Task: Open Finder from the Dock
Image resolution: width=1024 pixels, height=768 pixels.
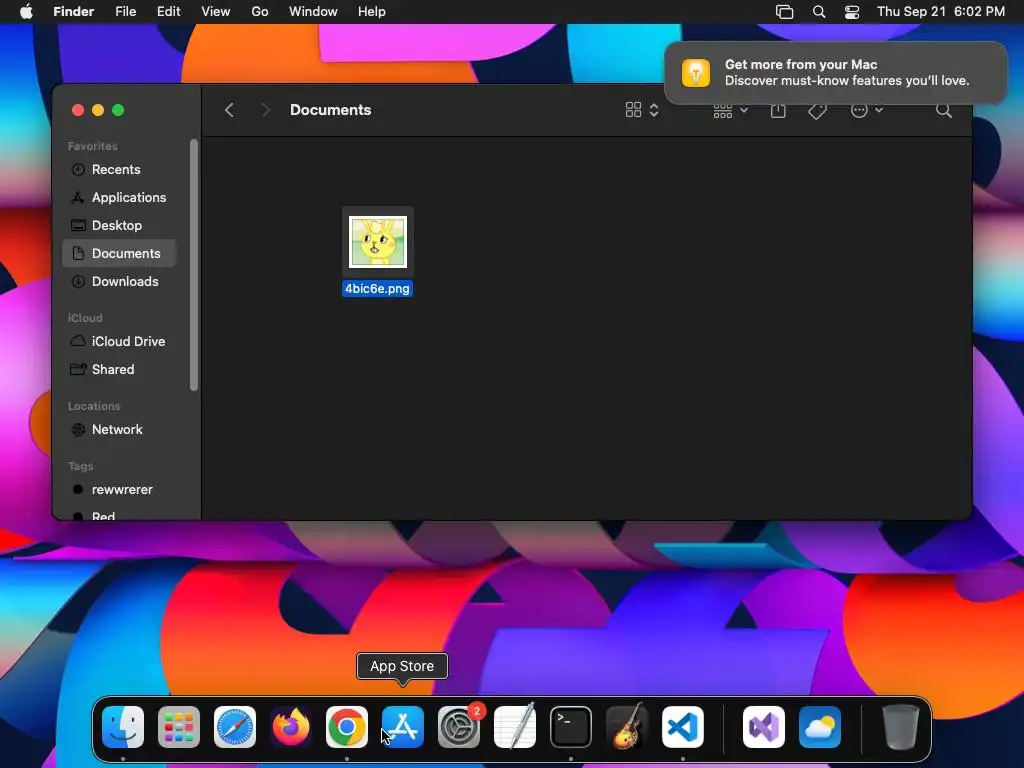Action: click(123, 727)
